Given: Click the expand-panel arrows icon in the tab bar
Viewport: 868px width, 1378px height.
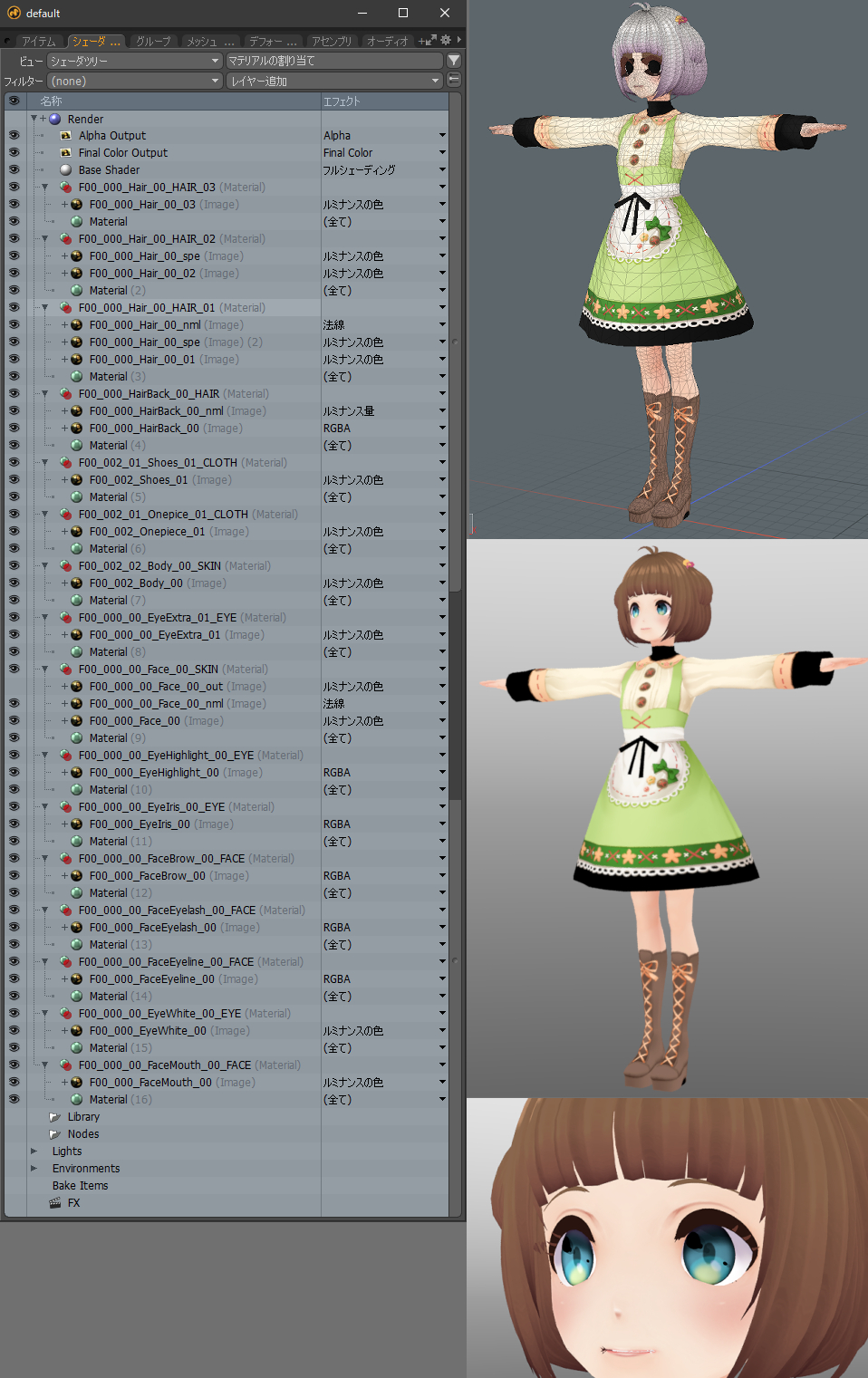Looking at the screenshot, I should [431, 40].
